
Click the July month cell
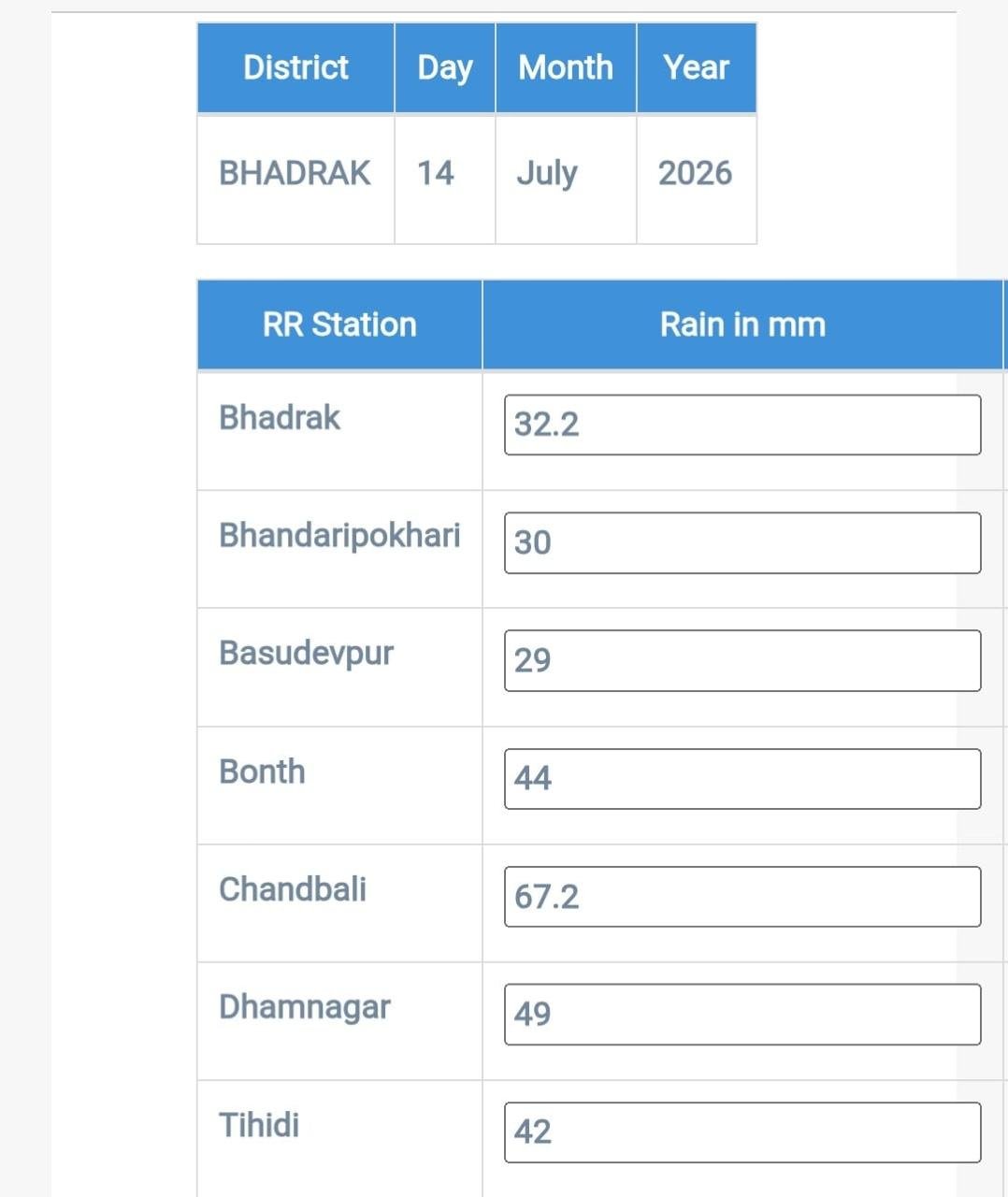(547, 174)
